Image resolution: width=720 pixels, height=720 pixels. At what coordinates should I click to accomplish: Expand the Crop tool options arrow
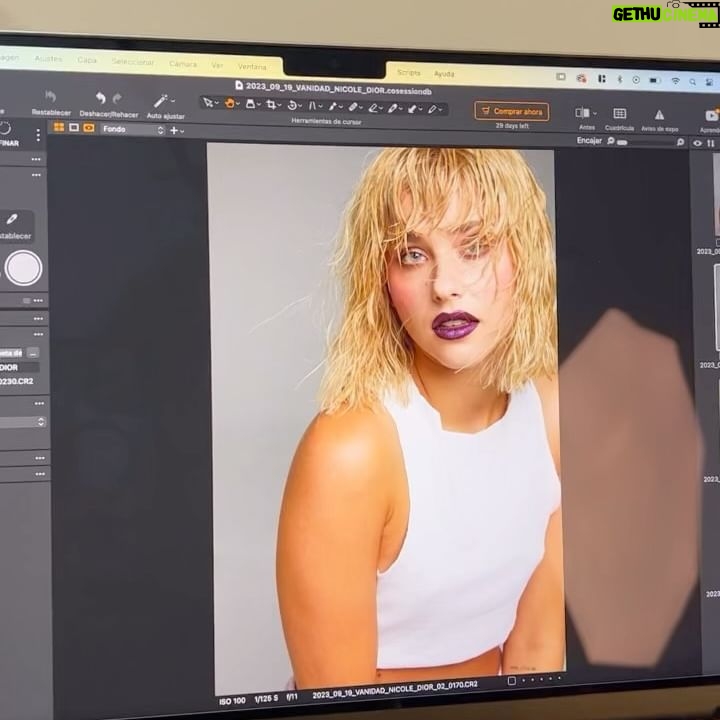(280, 106)
